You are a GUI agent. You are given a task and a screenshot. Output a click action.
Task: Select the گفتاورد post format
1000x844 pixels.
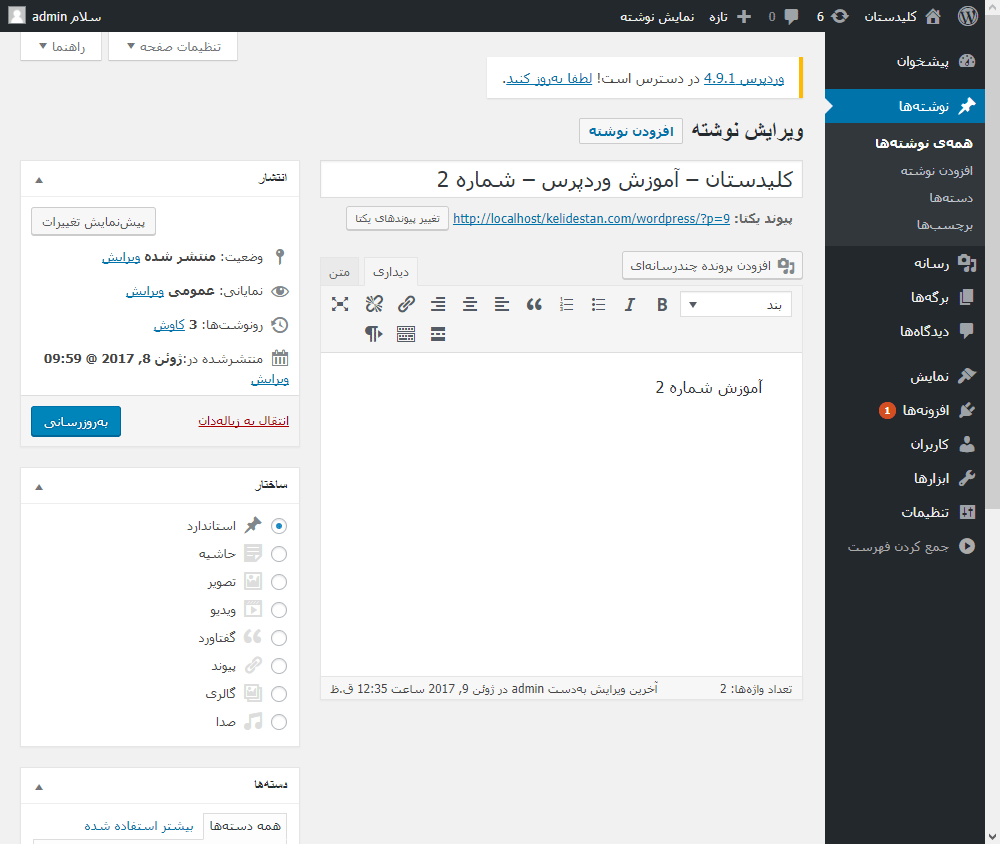(279, 638)
